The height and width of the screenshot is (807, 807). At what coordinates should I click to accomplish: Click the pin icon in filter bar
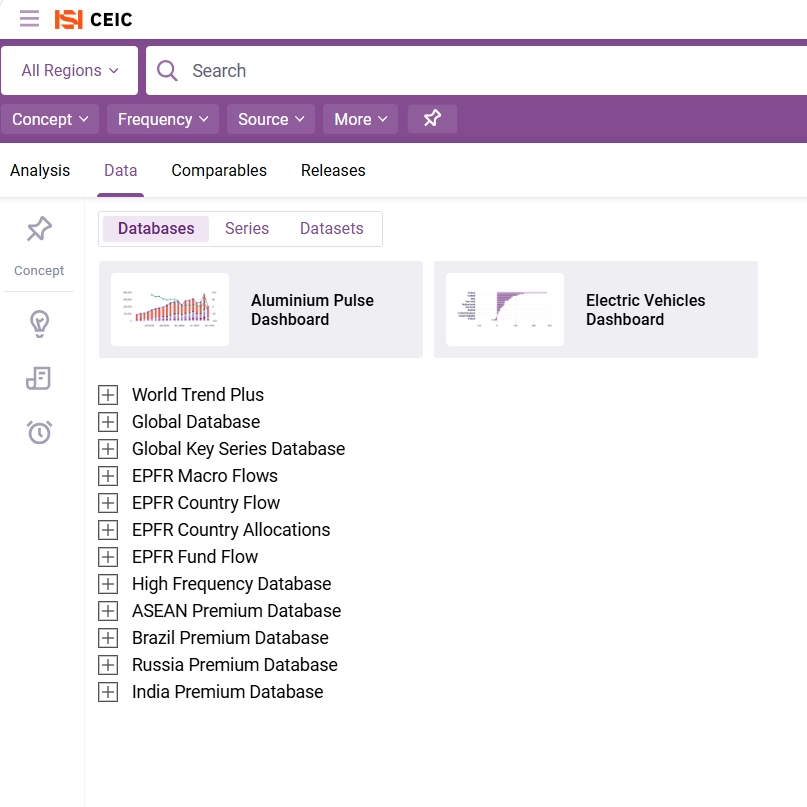point(432,119)
